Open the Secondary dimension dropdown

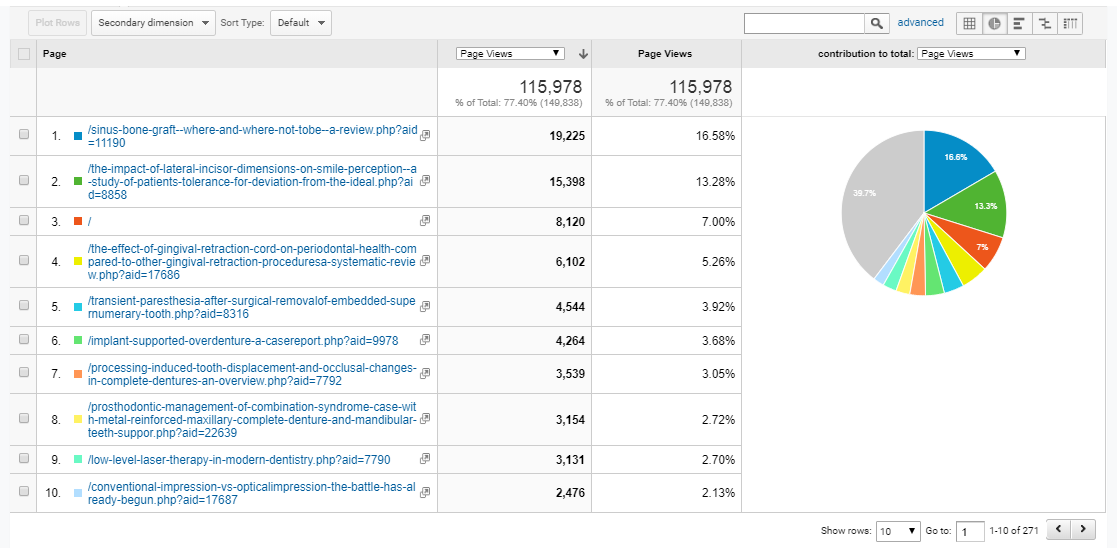(153, 23)
